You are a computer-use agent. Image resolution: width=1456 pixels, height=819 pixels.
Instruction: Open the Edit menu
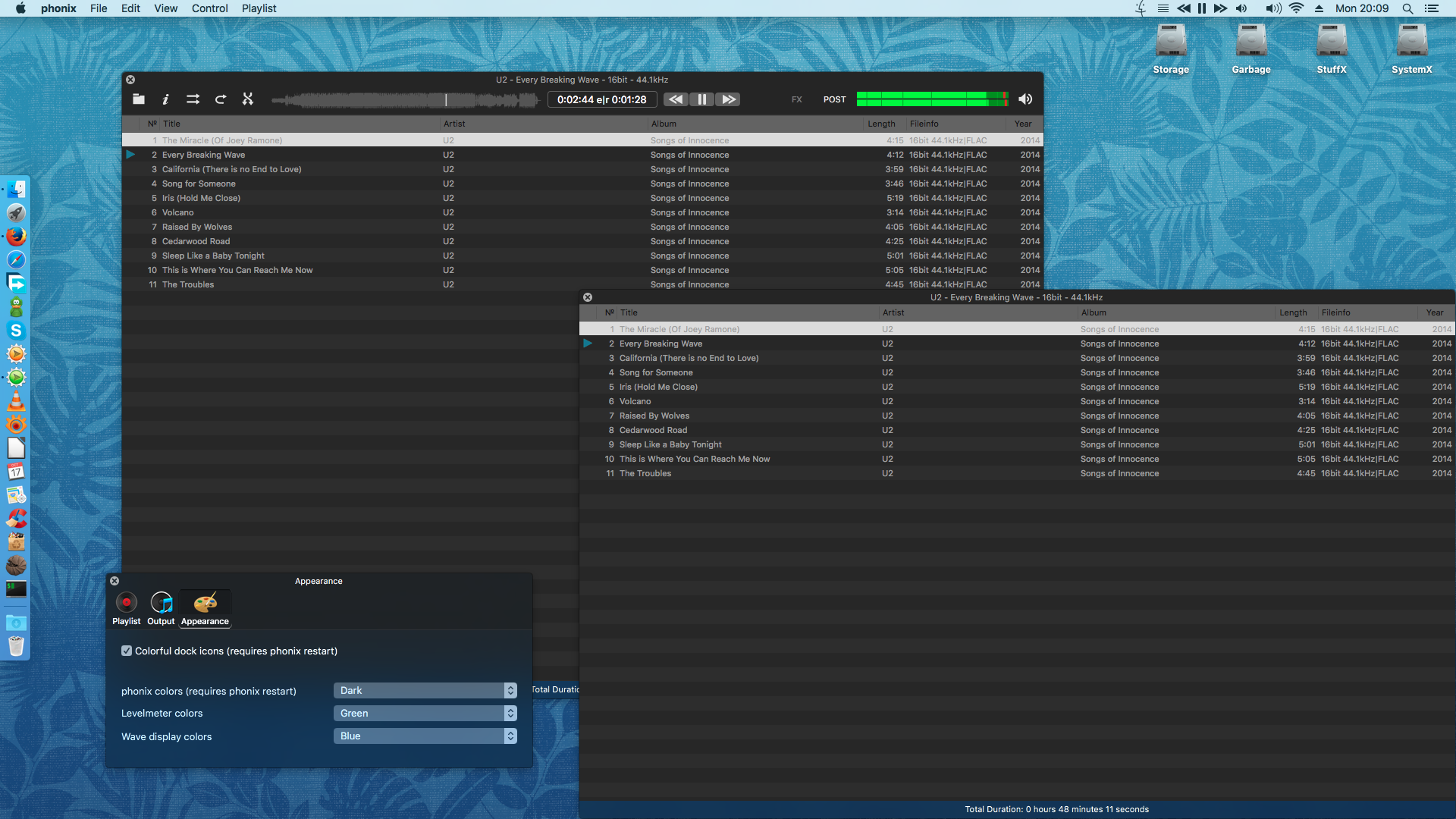point(130,8)
